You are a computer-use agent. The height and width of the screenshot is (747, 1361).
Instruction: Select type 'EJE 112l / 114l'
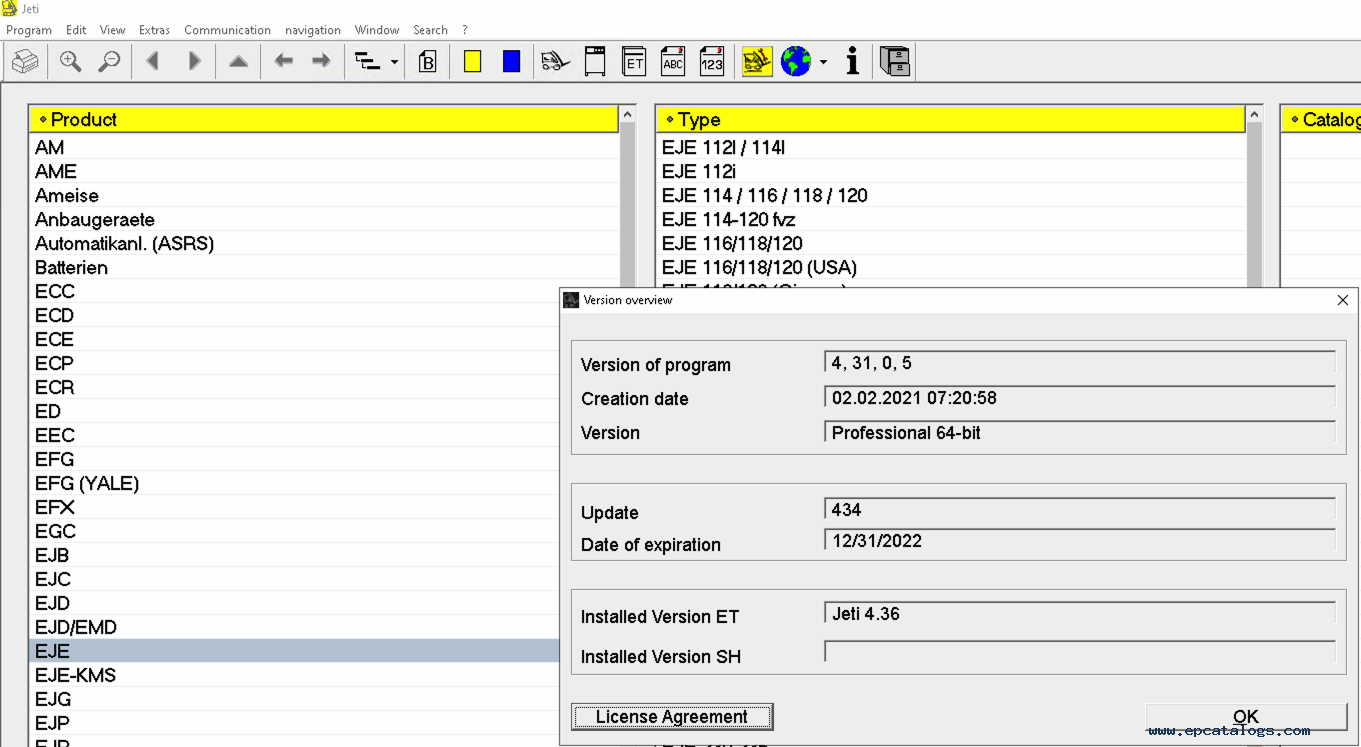coord(950,147)
